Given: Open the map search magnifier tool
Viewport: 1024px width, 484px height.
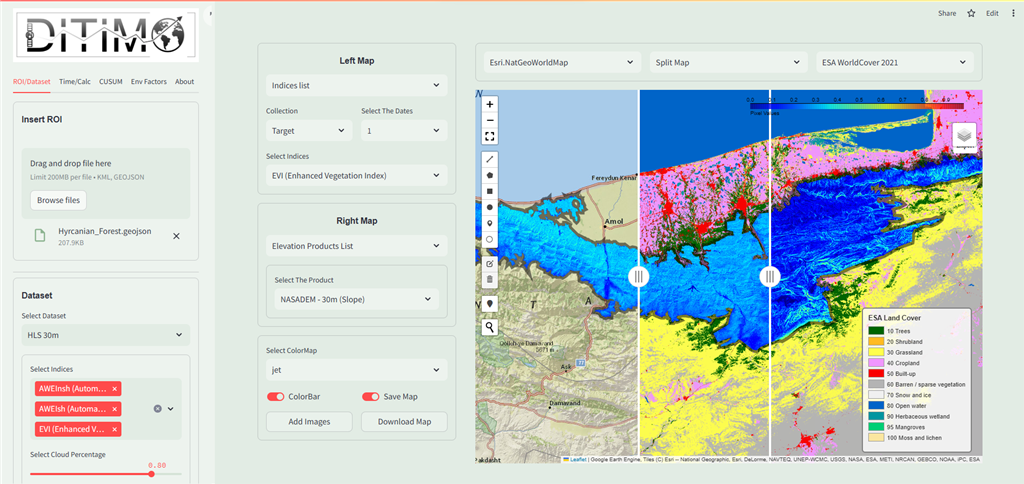Looking at the screenshot, I should pyautogui.click(x=489, y=327).
